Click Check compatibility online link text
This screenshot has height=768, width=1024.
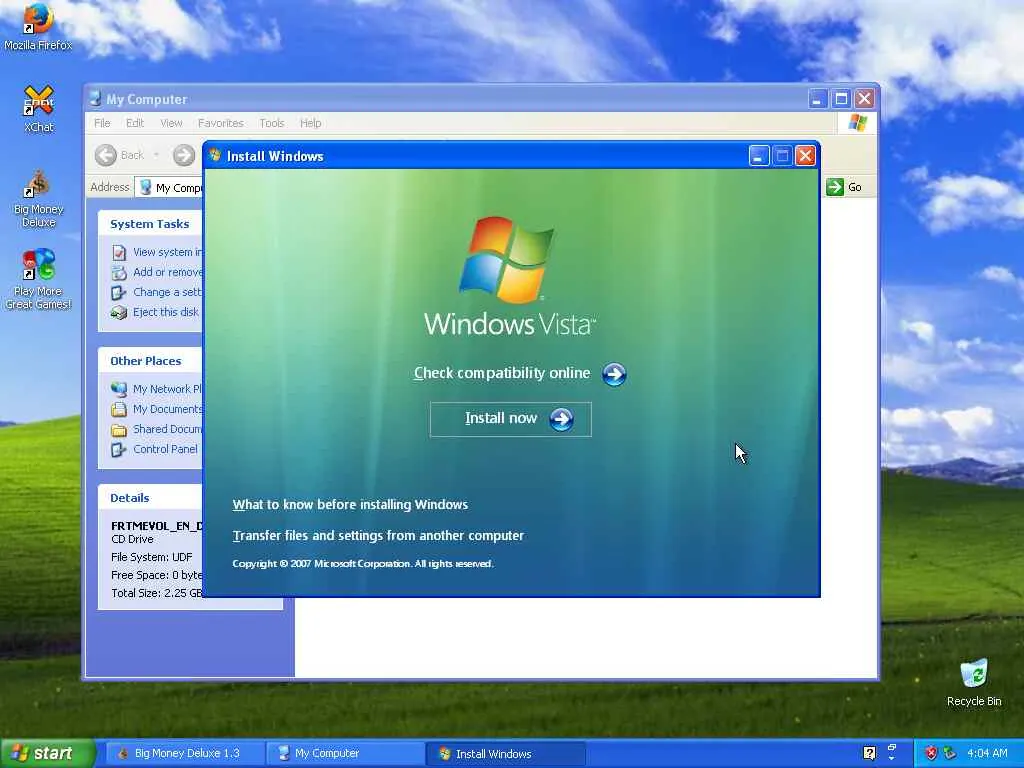pos(502,373)
